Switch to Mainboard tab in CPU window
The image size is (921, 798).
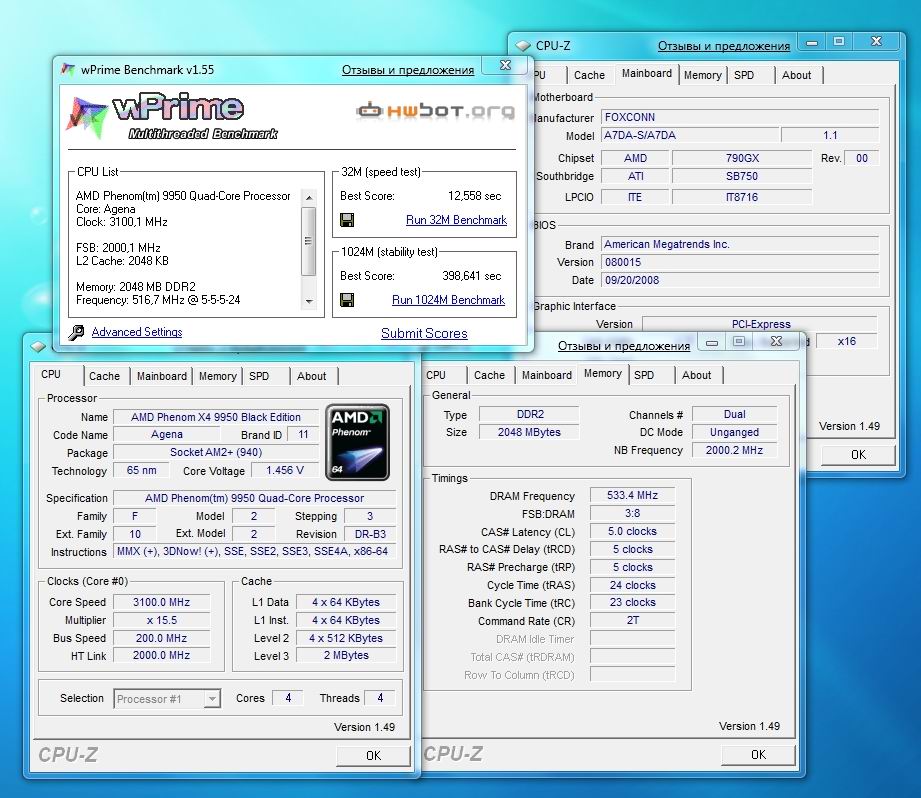pyautogui.click(x=162, y=376)
